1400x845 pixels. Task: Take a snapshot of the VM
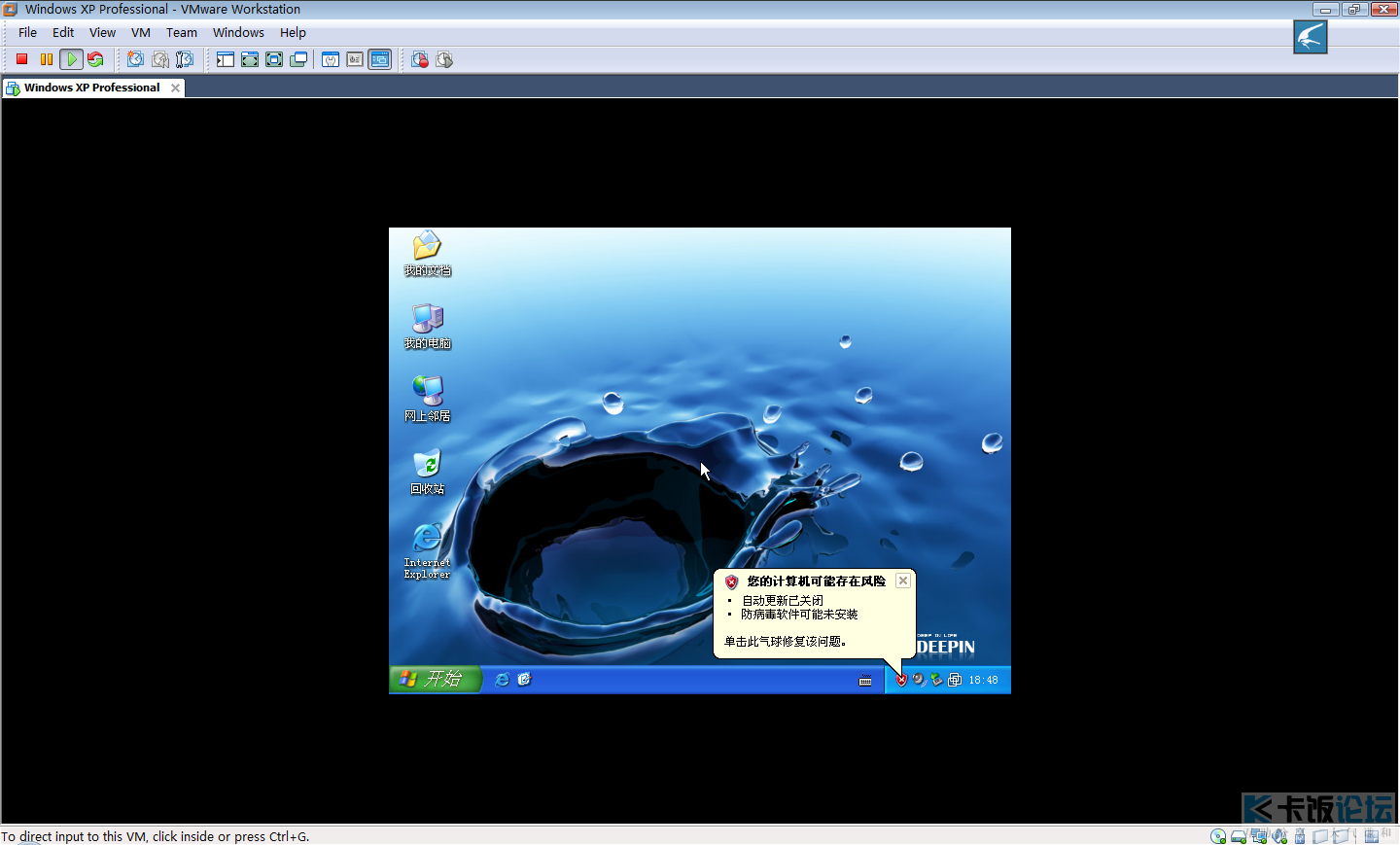[x=135, y=59]
